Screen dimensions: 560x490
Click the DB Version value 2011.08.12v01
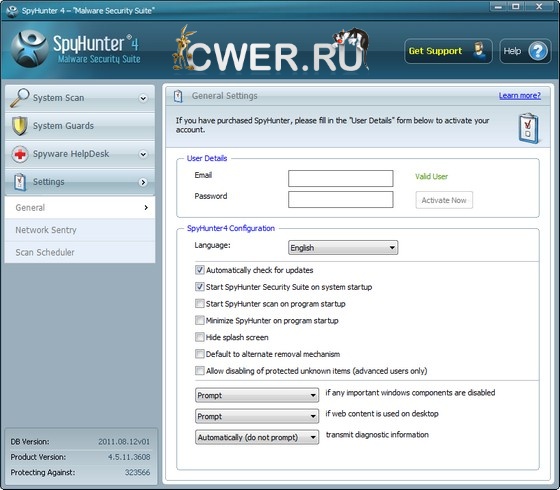[x=124, y=442]
